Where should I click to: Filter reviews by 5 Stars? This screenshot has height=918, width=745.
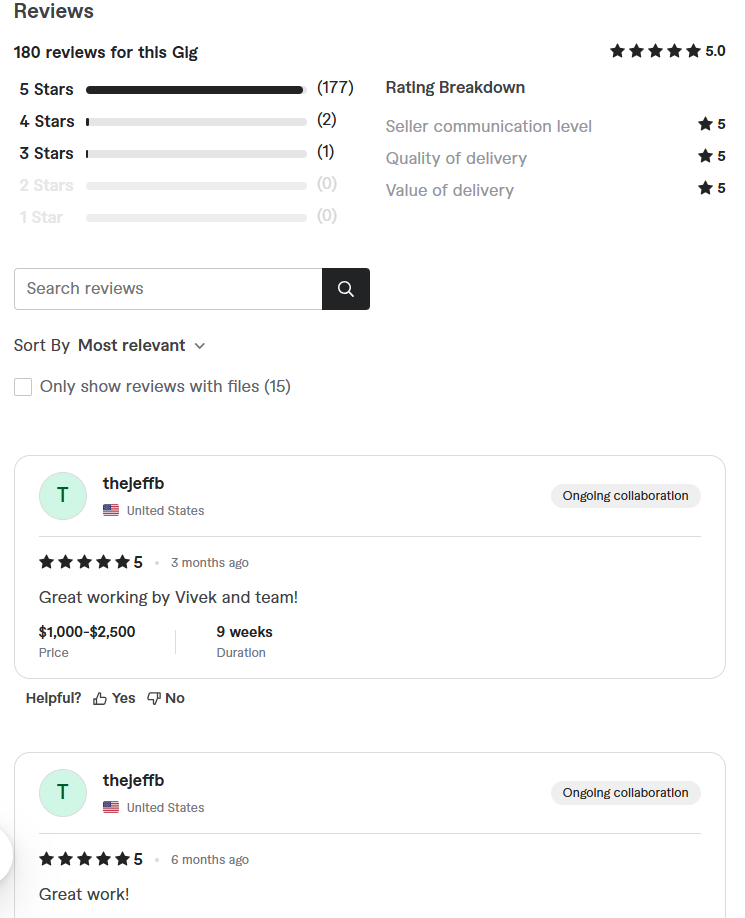(x=46, y=90)
